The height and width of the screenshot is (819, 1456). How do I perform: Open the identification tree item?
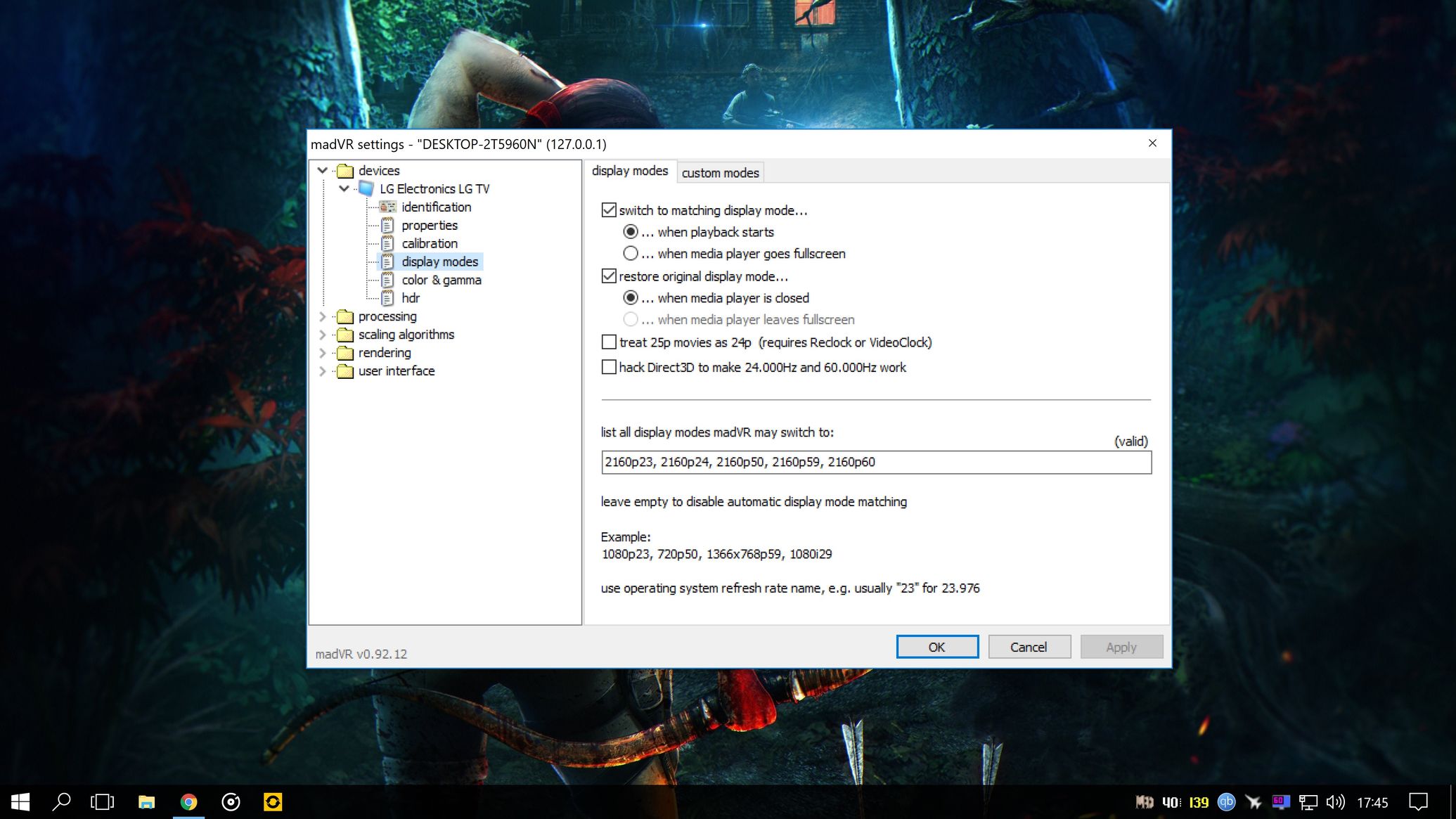(x=437, y=207)
